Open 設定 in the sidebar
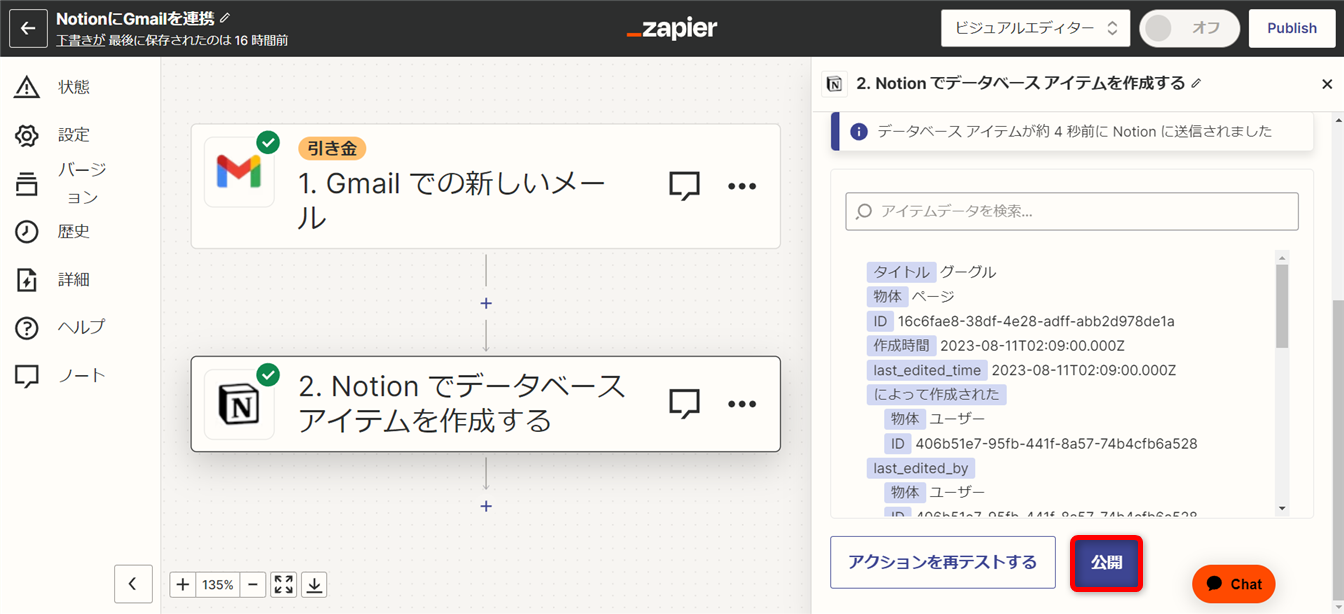 (x=73, y=135)
